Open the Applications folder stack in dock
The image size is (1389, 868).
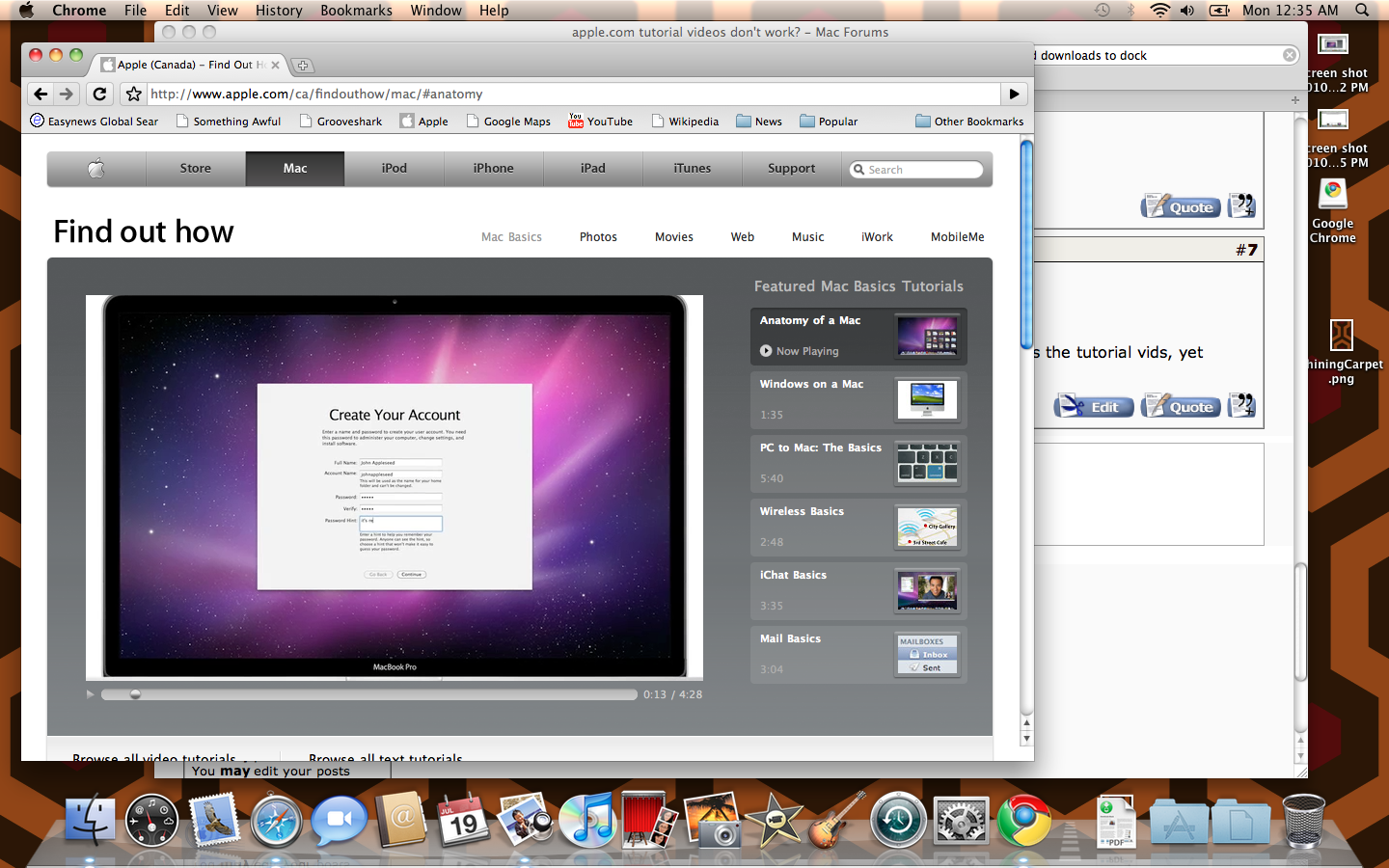(1179, 823)
